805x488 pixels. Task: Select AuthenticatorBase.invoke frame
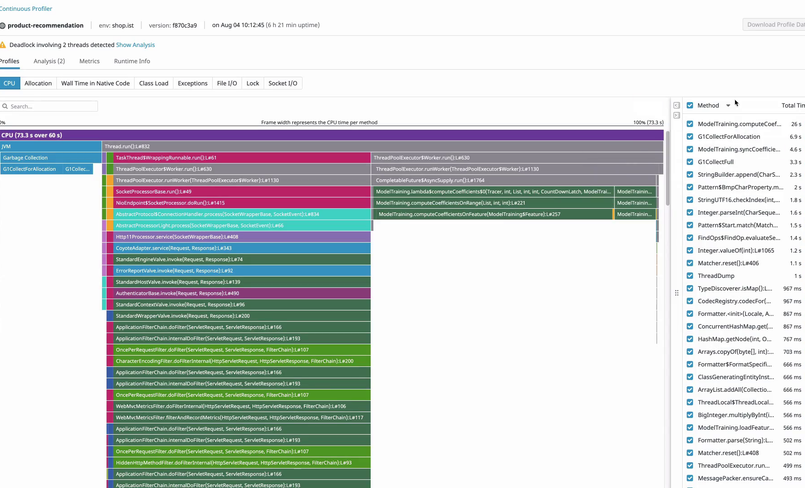242,294
